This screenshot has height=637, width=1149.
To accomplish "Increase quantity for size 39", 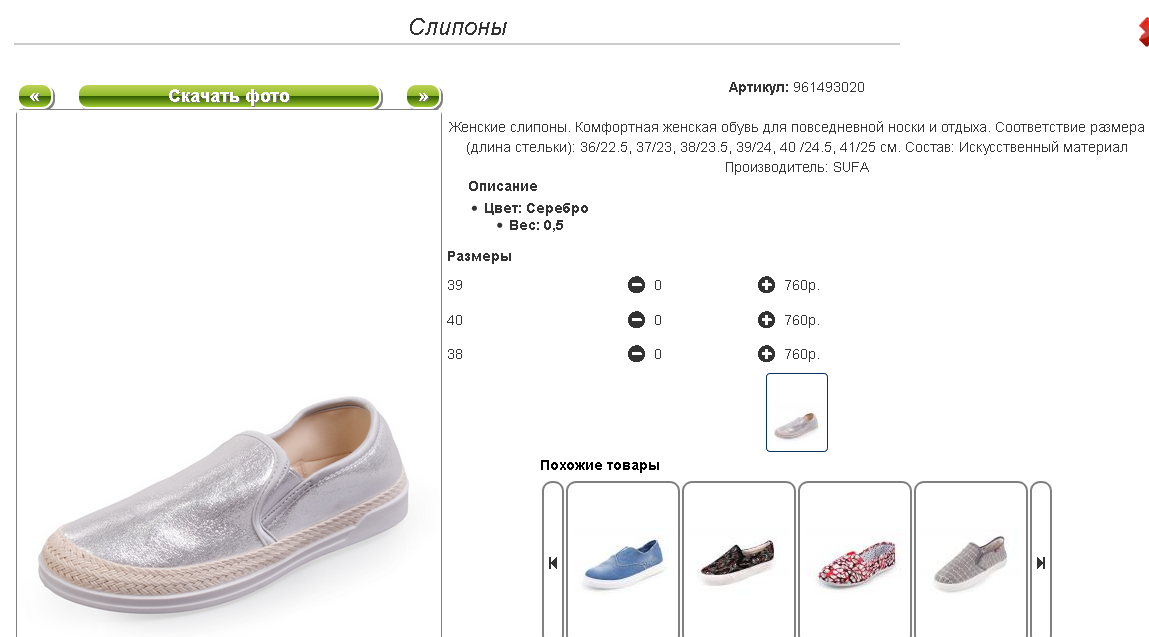I will [x=766, y=286].
